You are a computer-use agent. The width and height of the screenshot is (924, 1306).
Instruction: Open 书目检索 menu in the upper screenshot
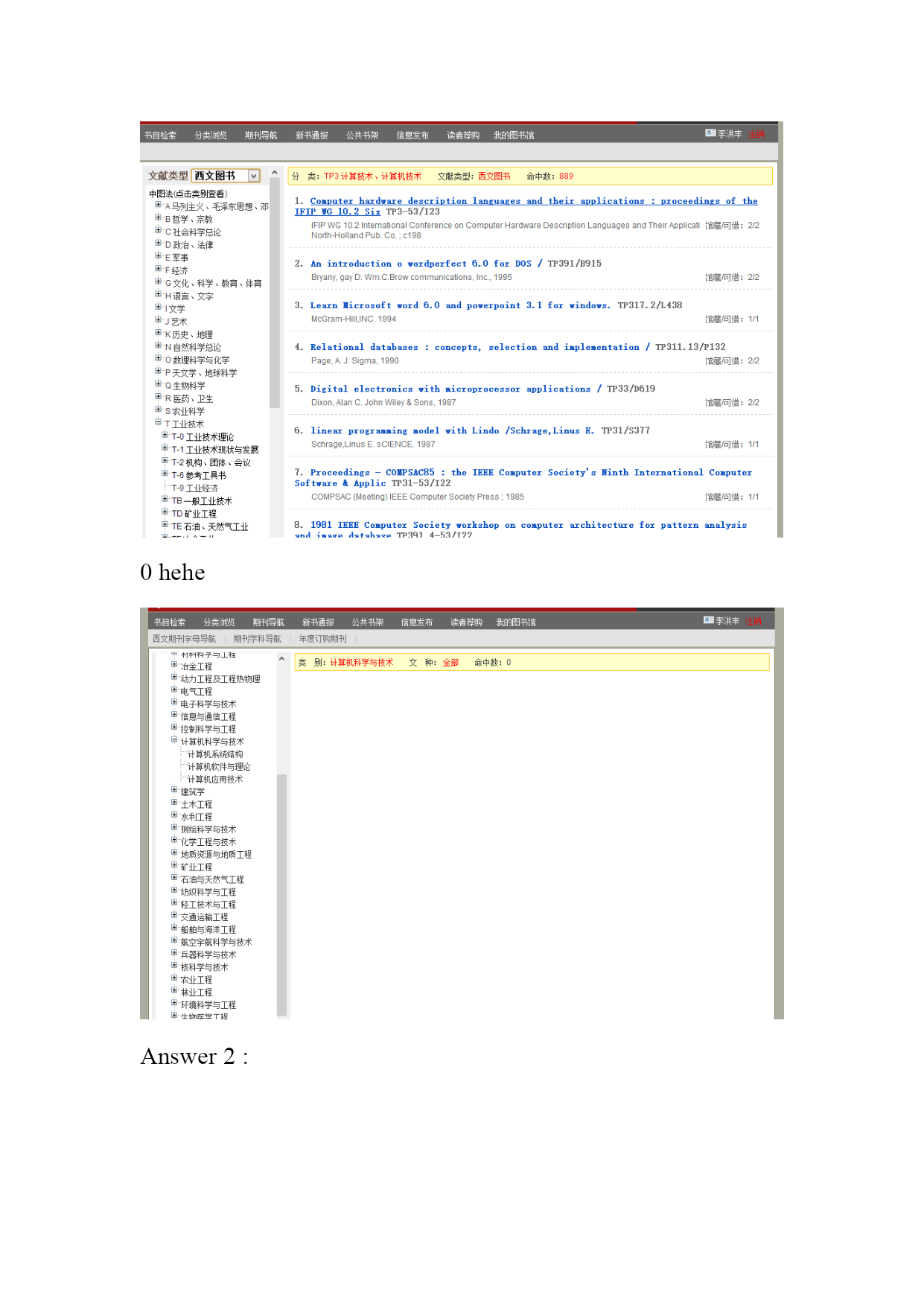tap(160, 136)
